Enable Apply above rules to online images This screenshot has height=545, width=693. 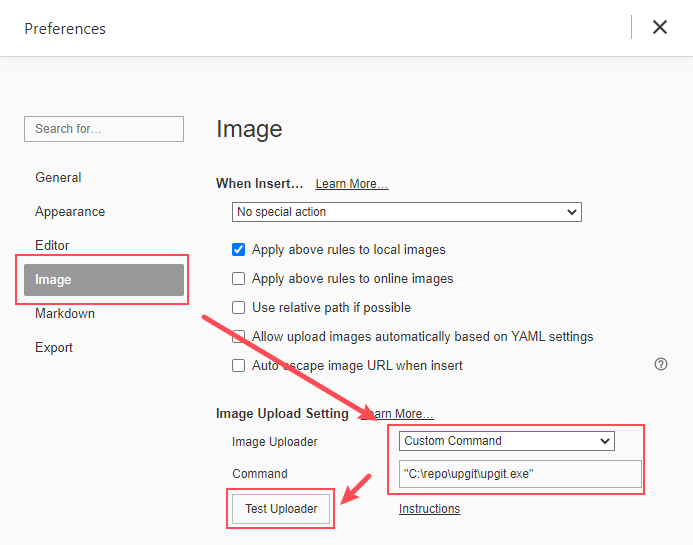239,279
